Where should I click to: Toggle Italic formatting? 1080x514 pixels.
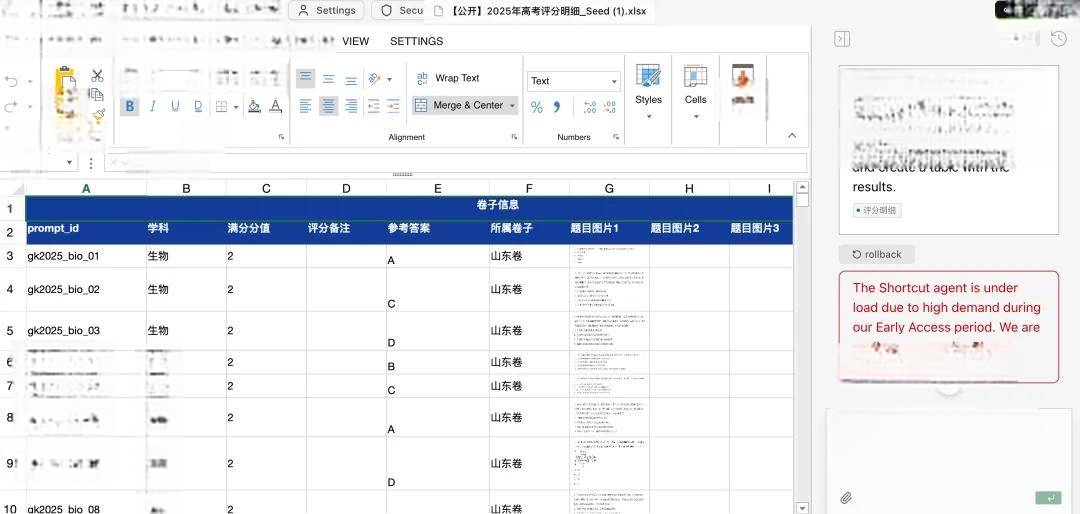coord(152,106)
